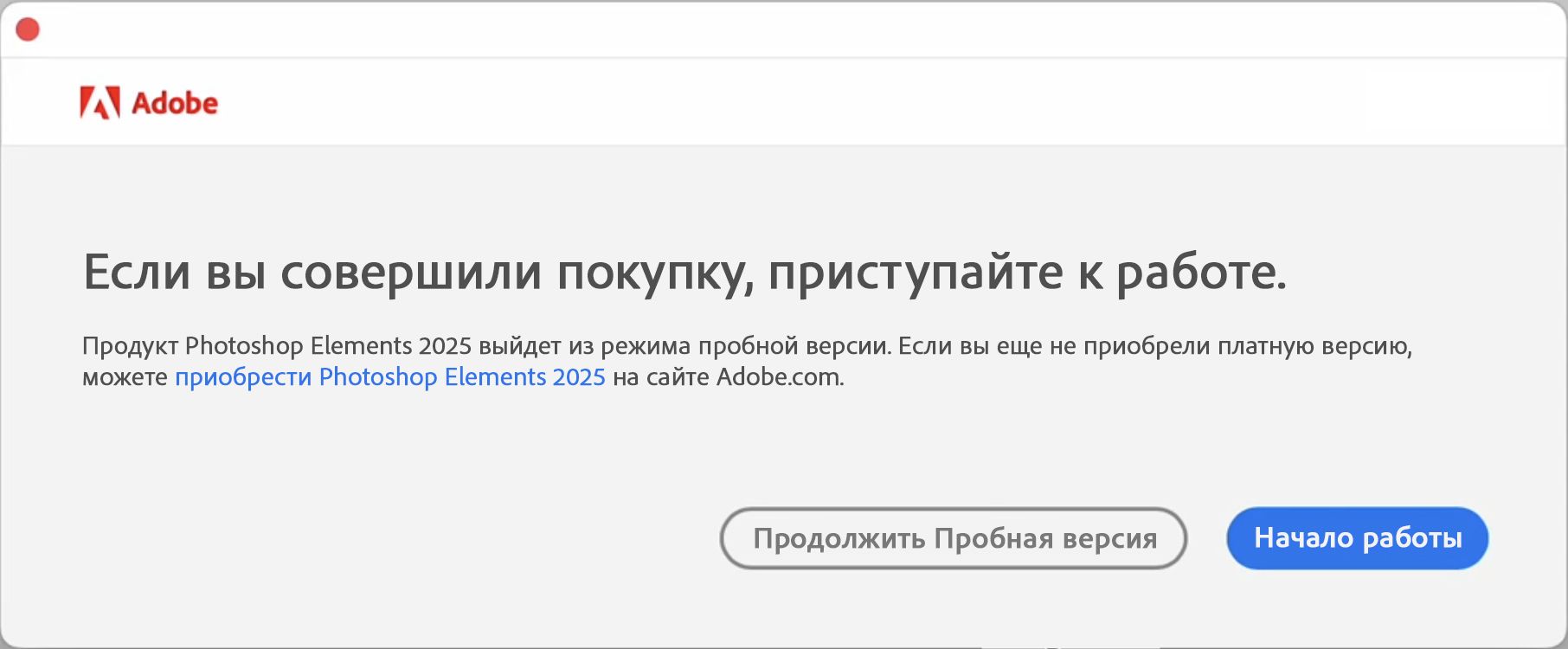Click the «Начало работы» button

pyautogui.click(x=1357, y=538)
